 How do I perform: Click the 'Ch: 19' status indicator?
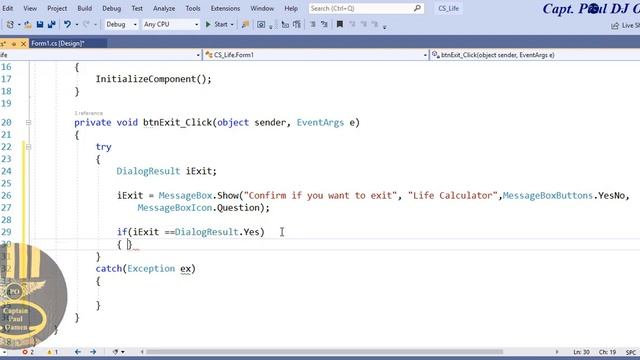pyautogui.click(x=607, y=352)
